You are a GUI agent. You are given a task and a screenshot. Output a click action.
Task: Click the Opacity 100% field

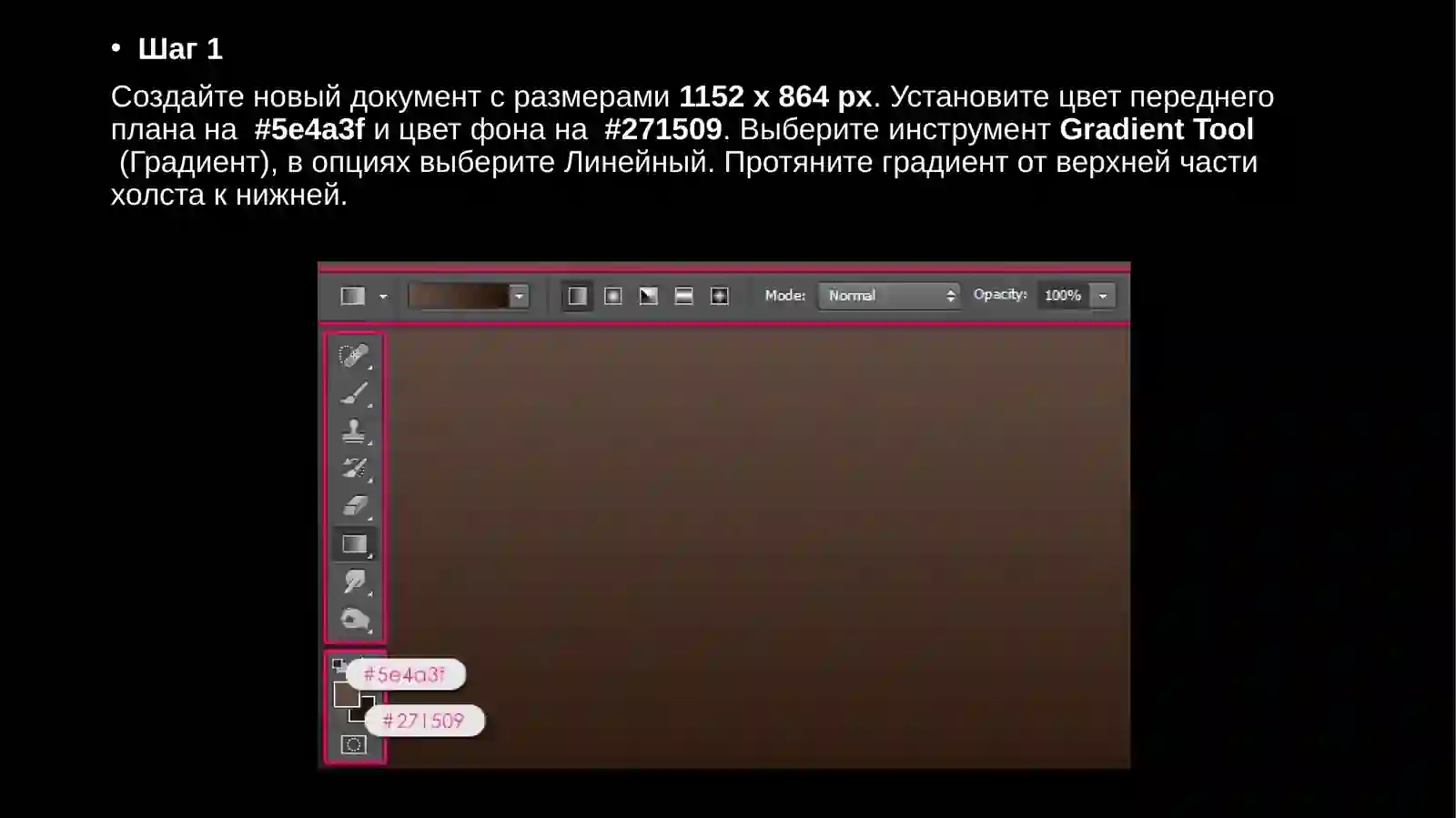point(1063,296)
